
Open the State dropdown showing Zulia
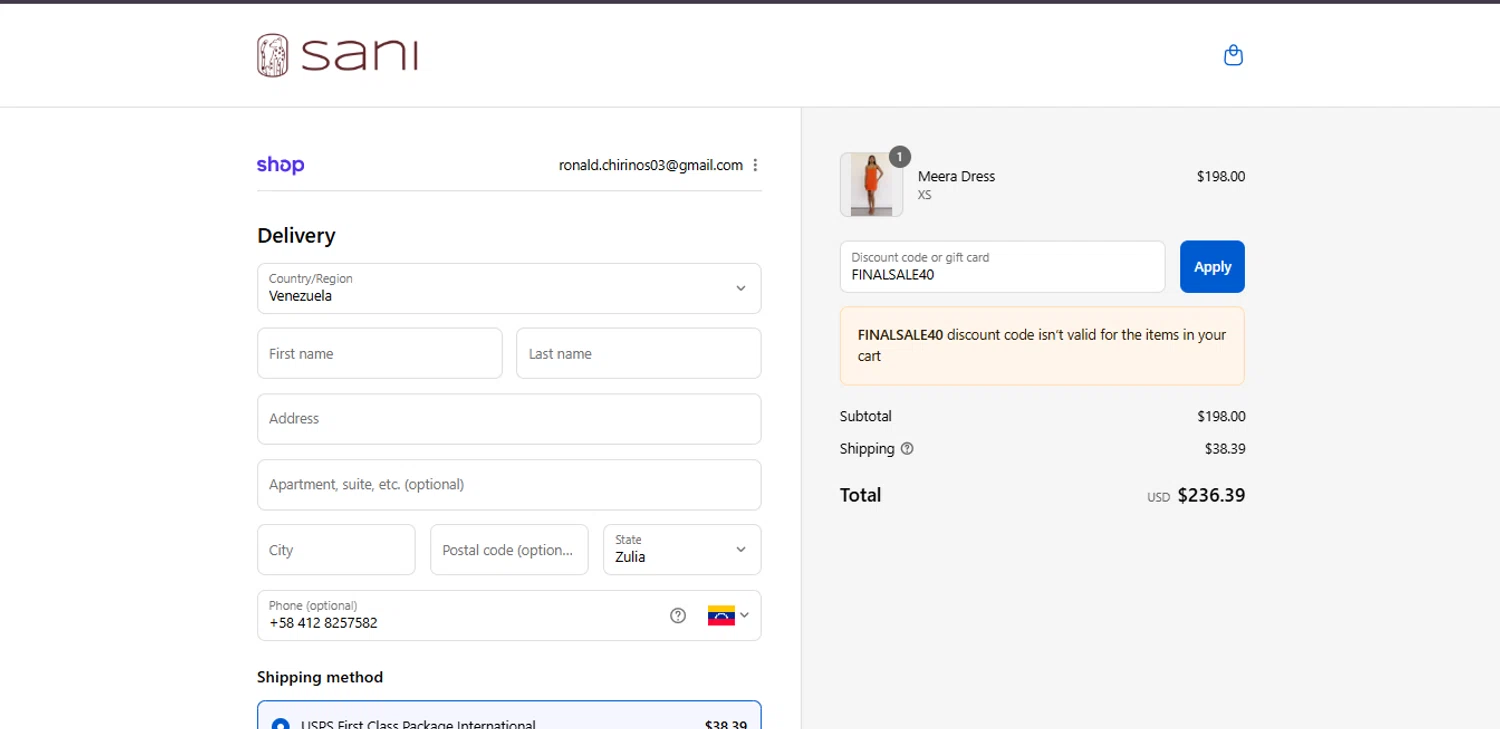[682, 549]
